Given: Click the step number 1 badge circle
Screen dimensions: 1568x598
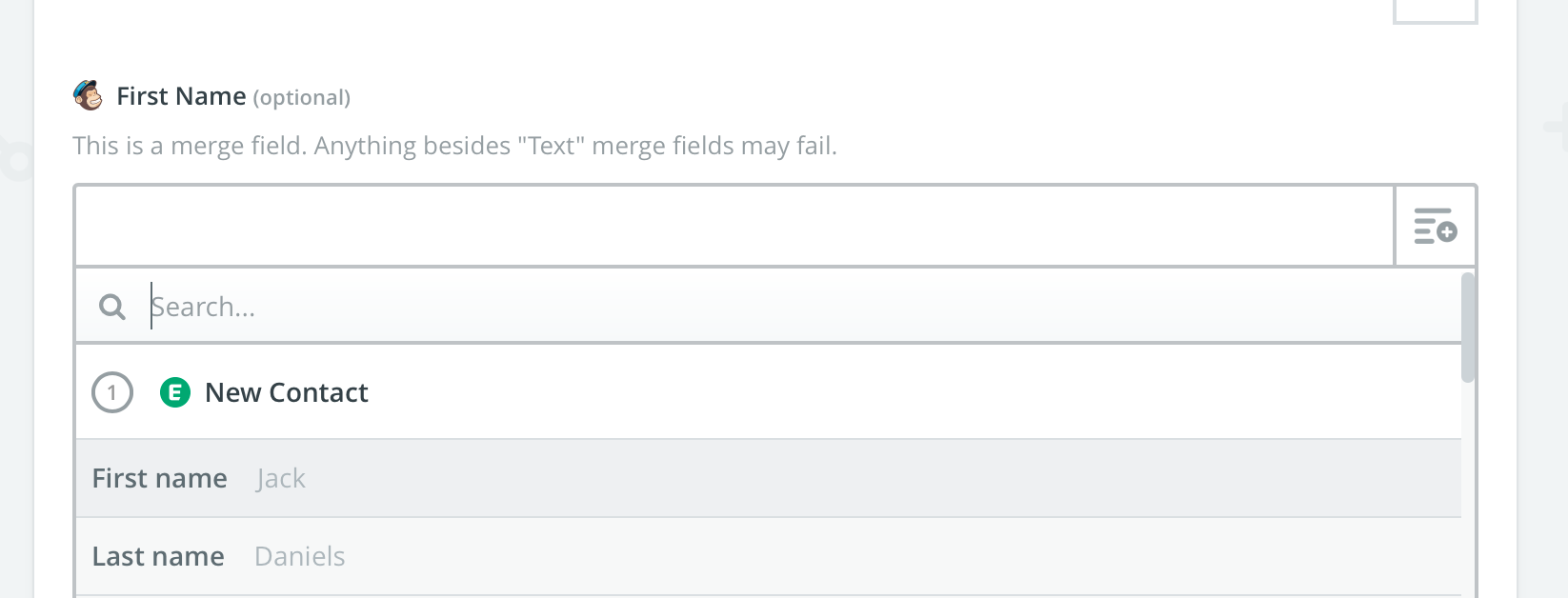Looking at the screenshot, I should [111, 391].
